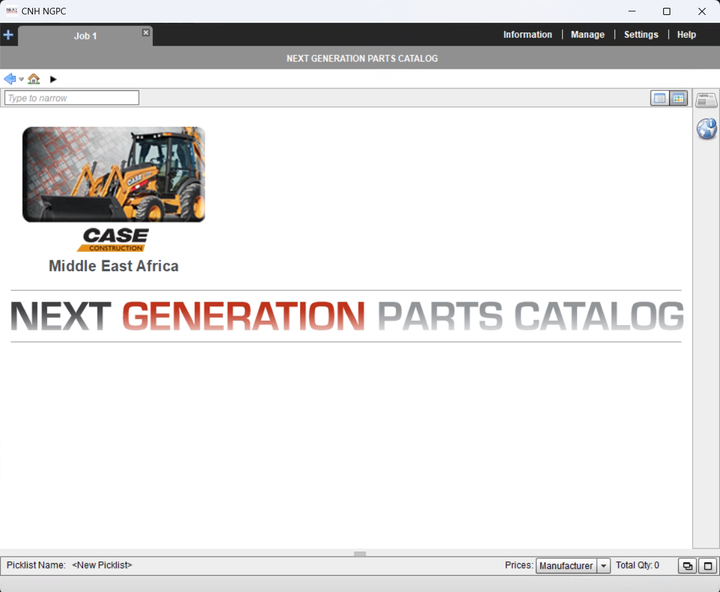
Task: Focus the Type to narrow field
Action: [x=72, y=98]
